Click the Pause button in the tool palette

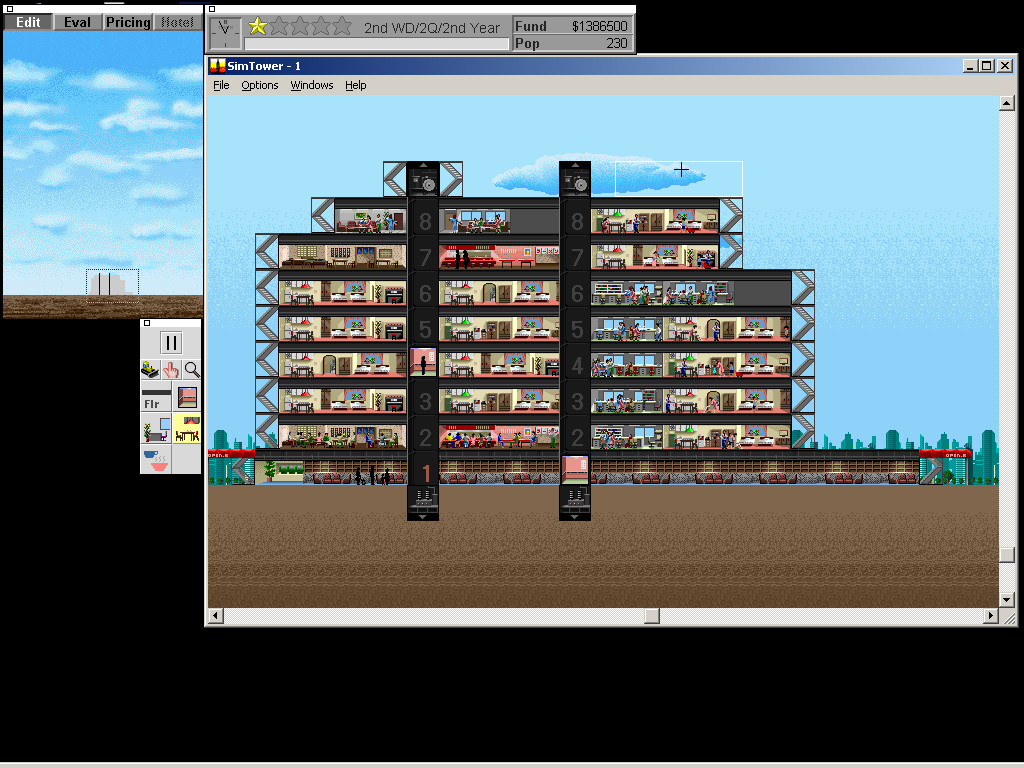pyautogui.click(x=171, y=343)
